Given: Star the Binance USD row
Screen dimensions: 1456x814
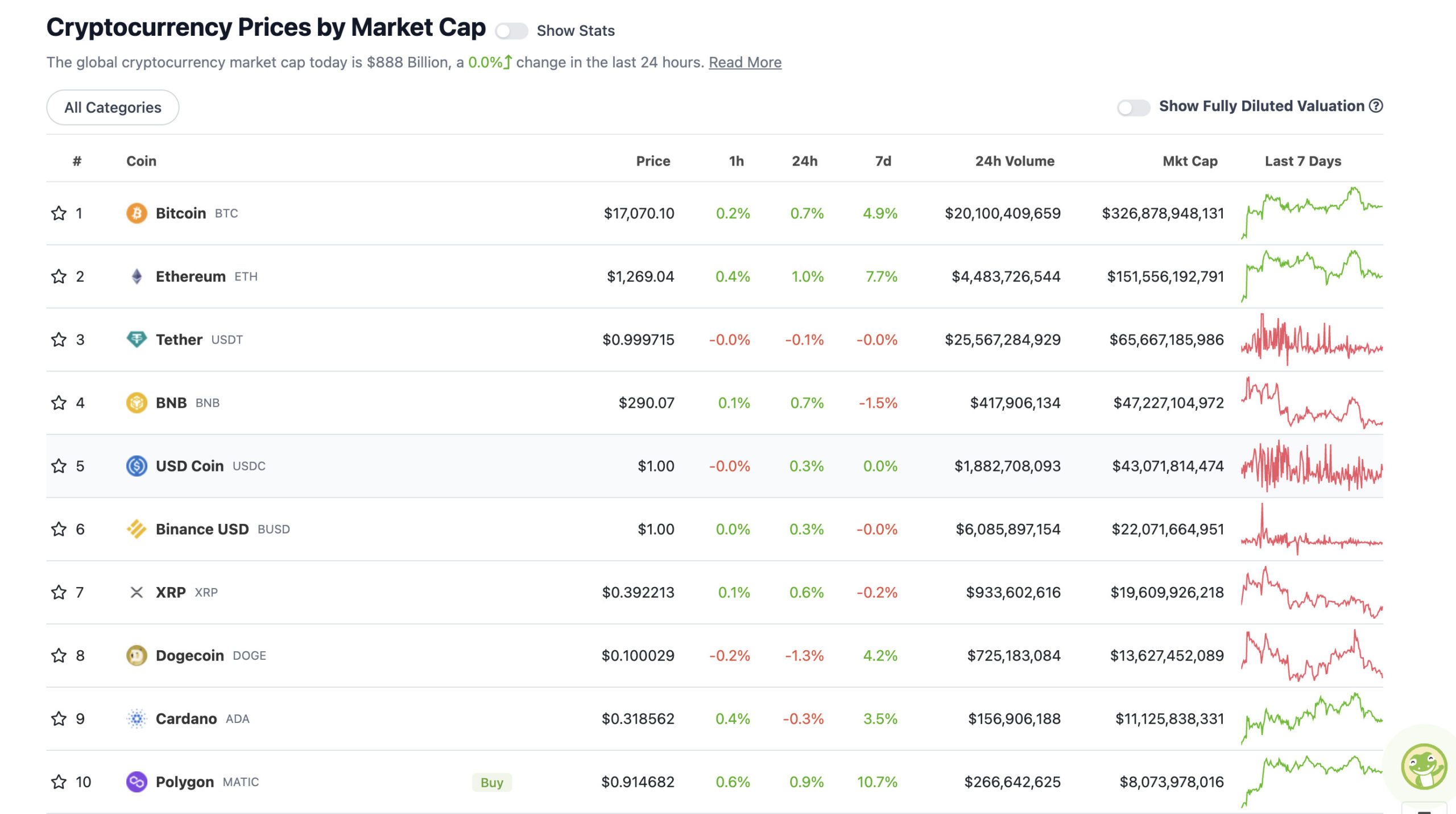Looking at the screenshot, I should click(59, 529).
